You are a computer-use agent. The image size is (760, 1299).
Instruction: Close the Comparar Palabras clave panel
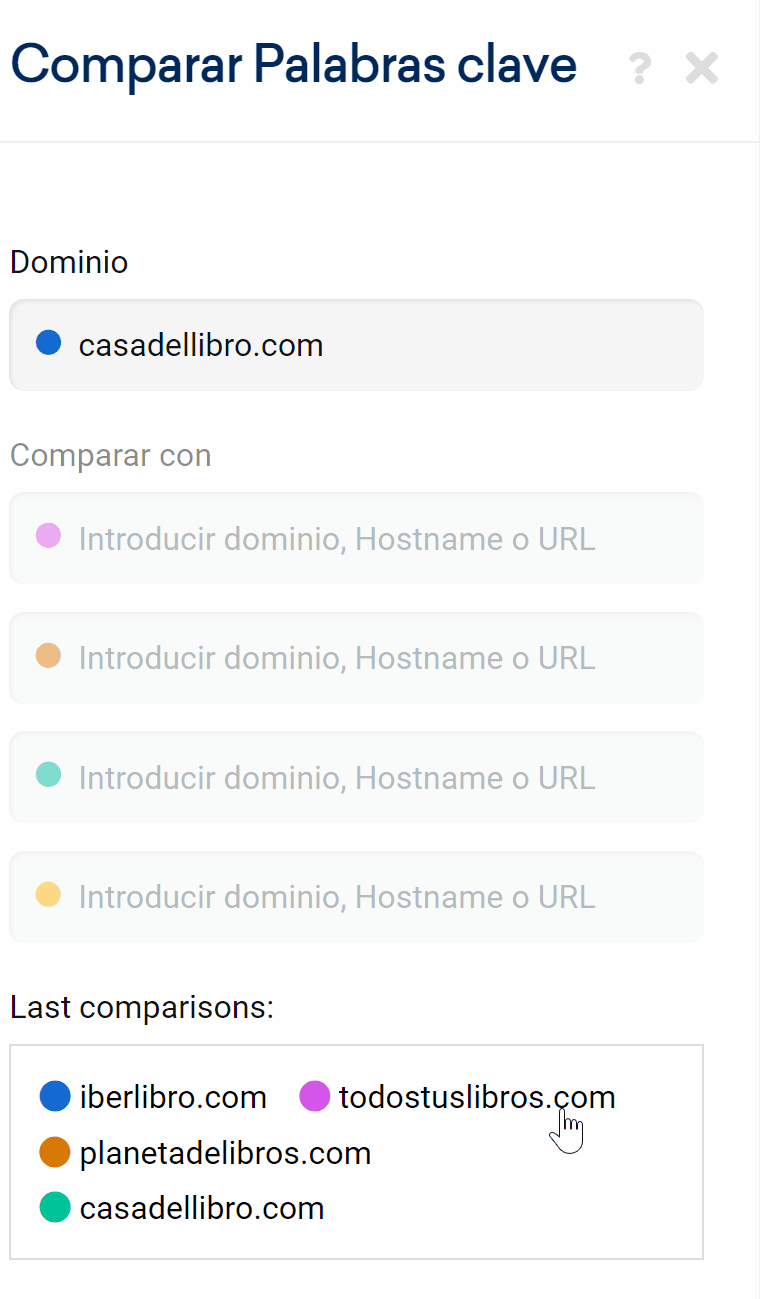[702, 68]
